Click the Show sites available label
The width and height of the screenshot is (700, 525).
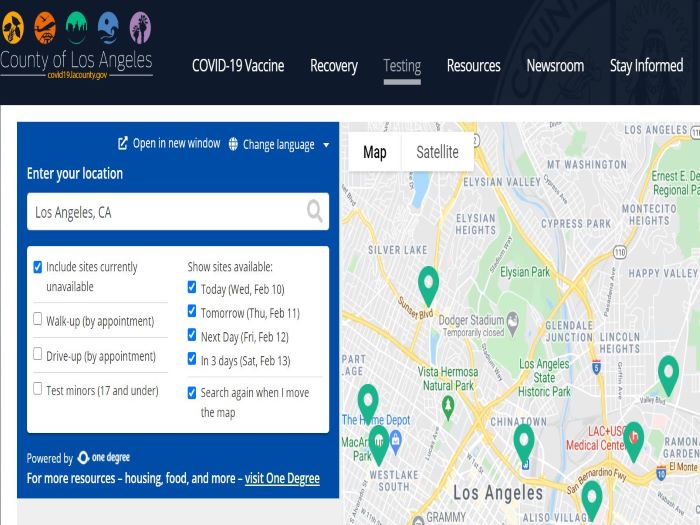coord(230,267)
